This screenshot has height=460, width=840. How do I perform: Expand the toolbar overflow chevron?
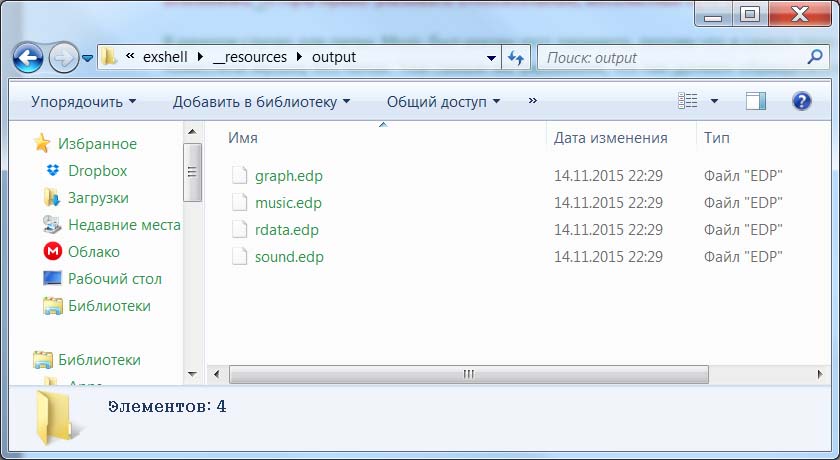(532, 101)
